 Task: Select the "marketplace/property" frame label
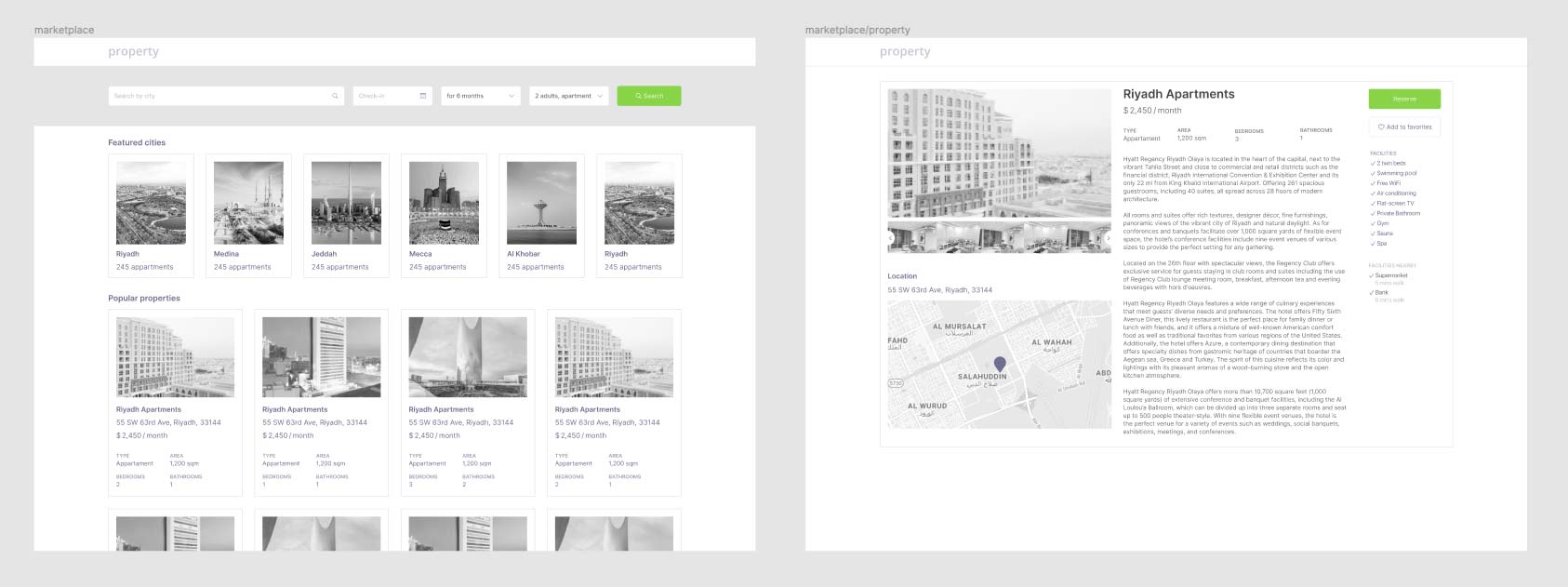click(x=857, y=30)
